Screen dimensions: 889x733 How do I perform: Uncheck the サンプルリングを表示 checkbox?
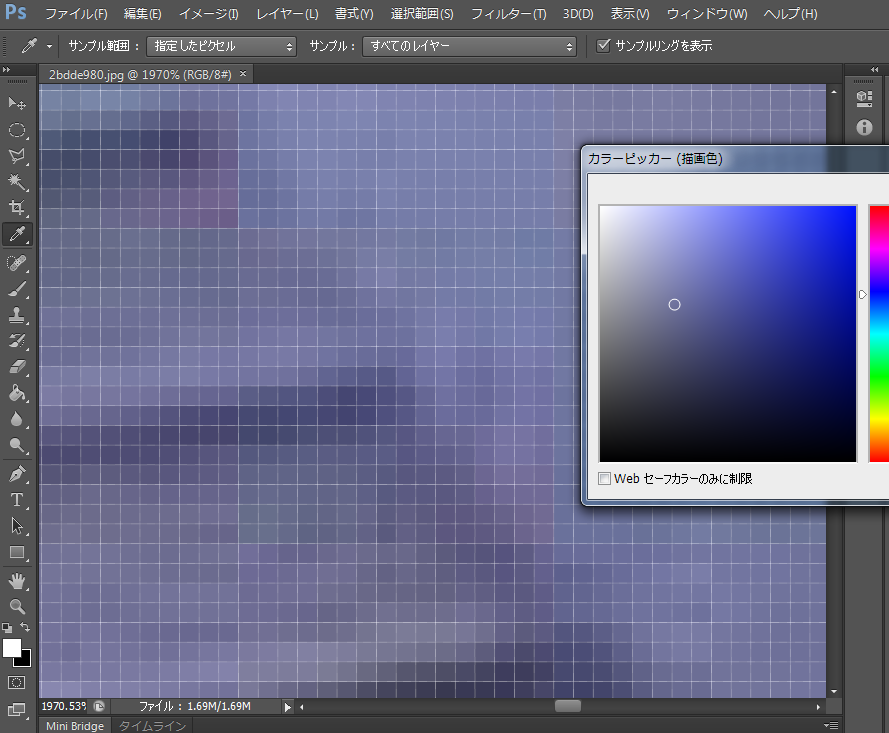[x=603, y=46]
